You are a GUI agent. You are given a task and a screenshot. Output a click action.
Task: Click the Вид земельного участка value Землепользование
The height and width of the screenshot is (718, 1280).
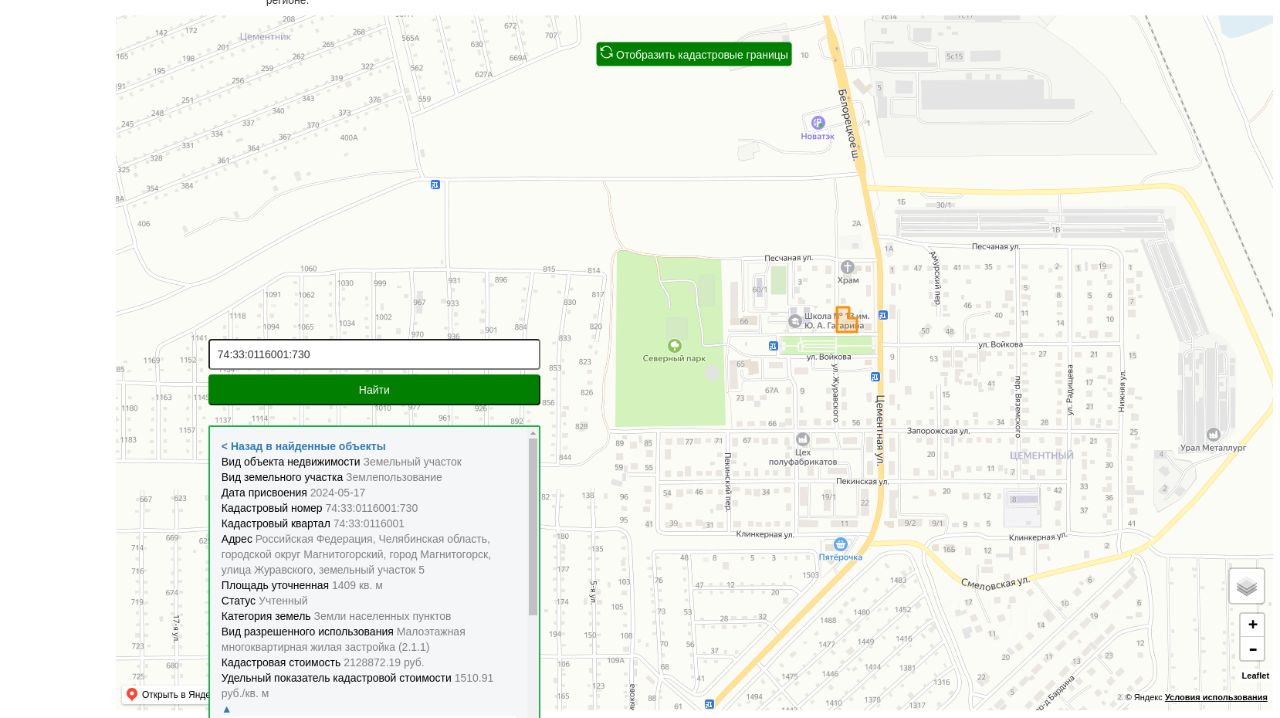point(394,477)
